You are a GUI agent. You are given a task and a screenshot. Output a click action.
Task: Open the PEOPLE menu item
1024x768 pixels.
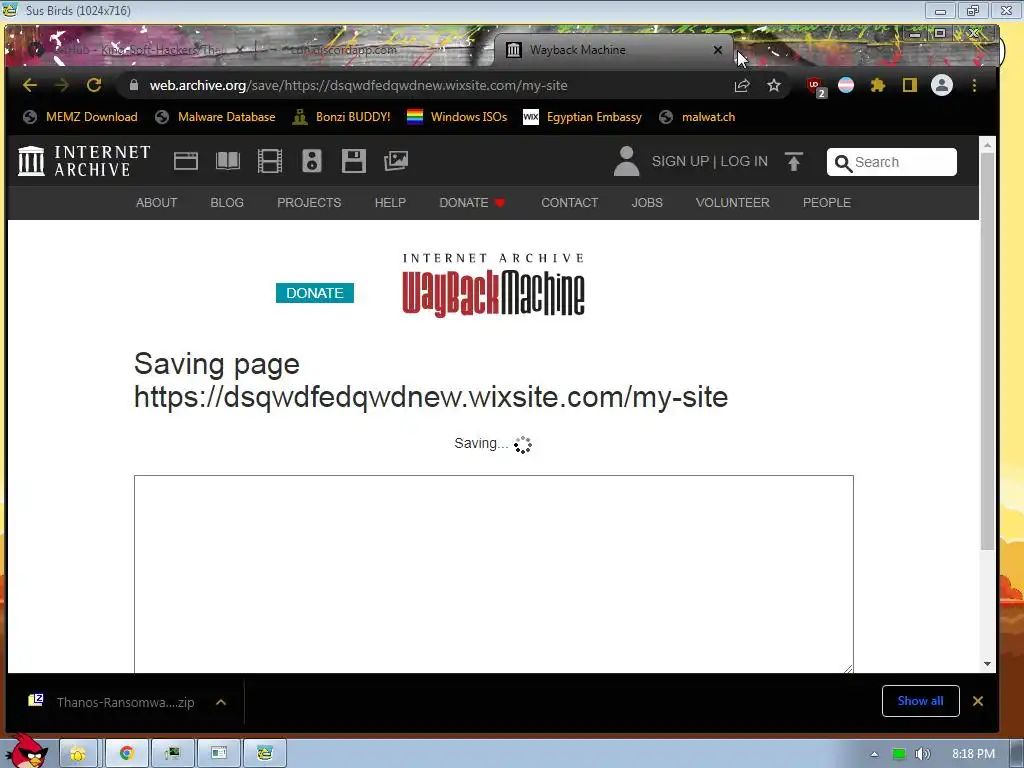tap(826, 202)
